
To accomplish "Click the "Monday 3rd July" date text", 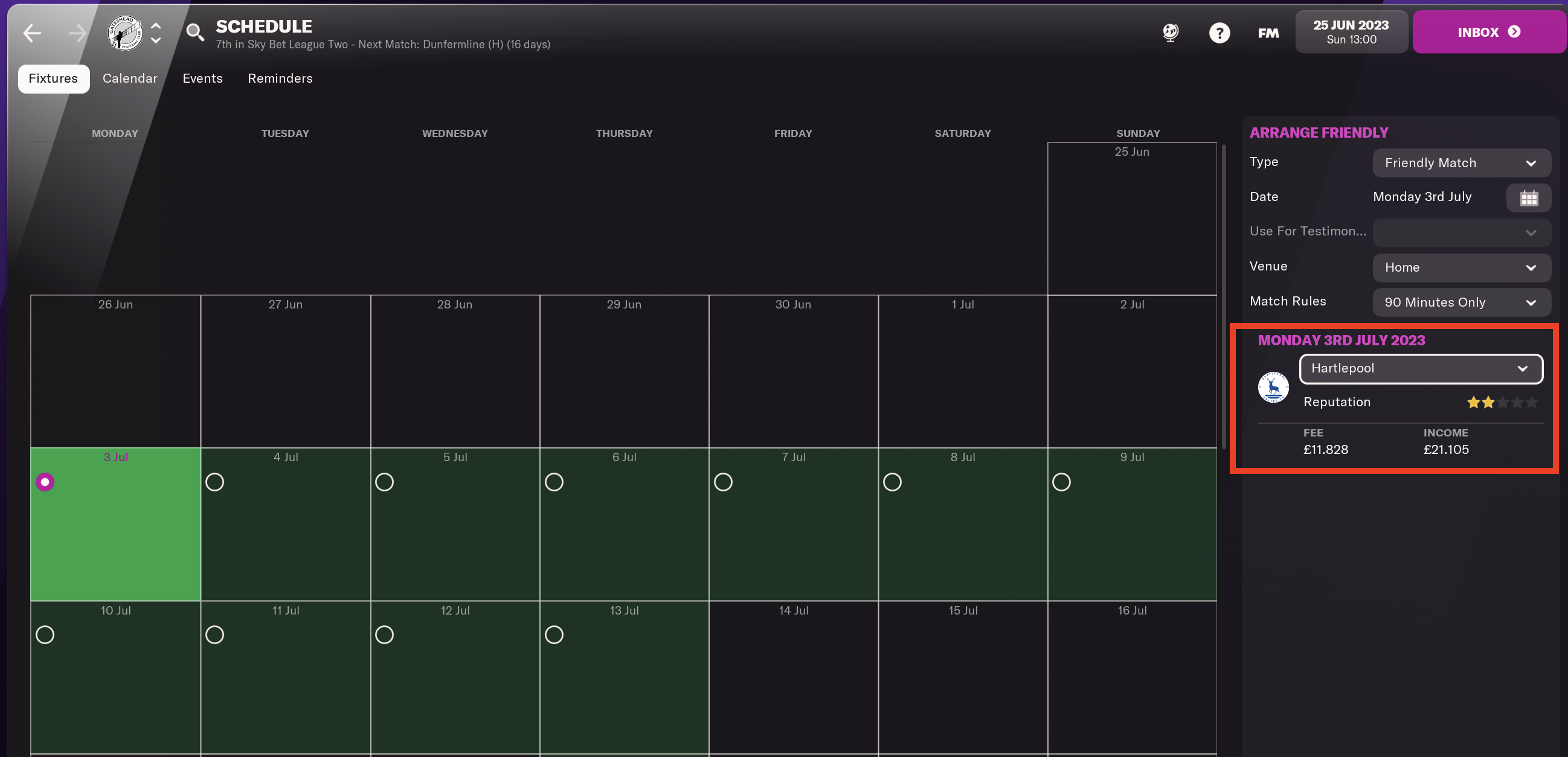I will [1422, 197].
